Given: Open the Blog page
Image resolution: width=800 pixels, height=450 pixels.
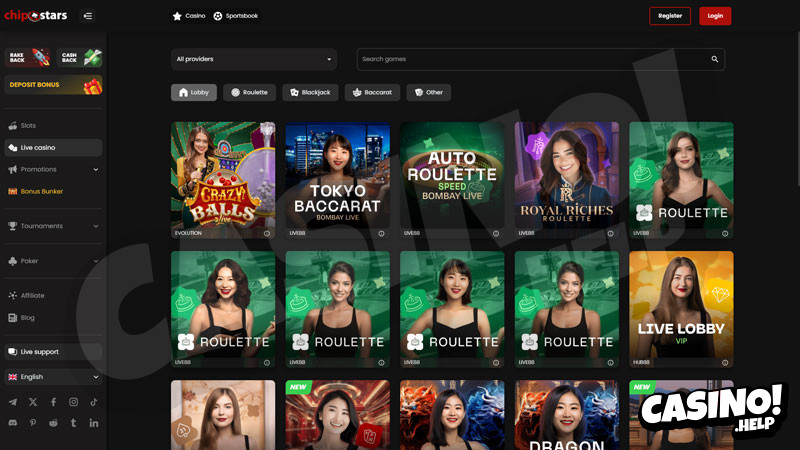Looking at the screenshot, I should [x=53, y=318].
